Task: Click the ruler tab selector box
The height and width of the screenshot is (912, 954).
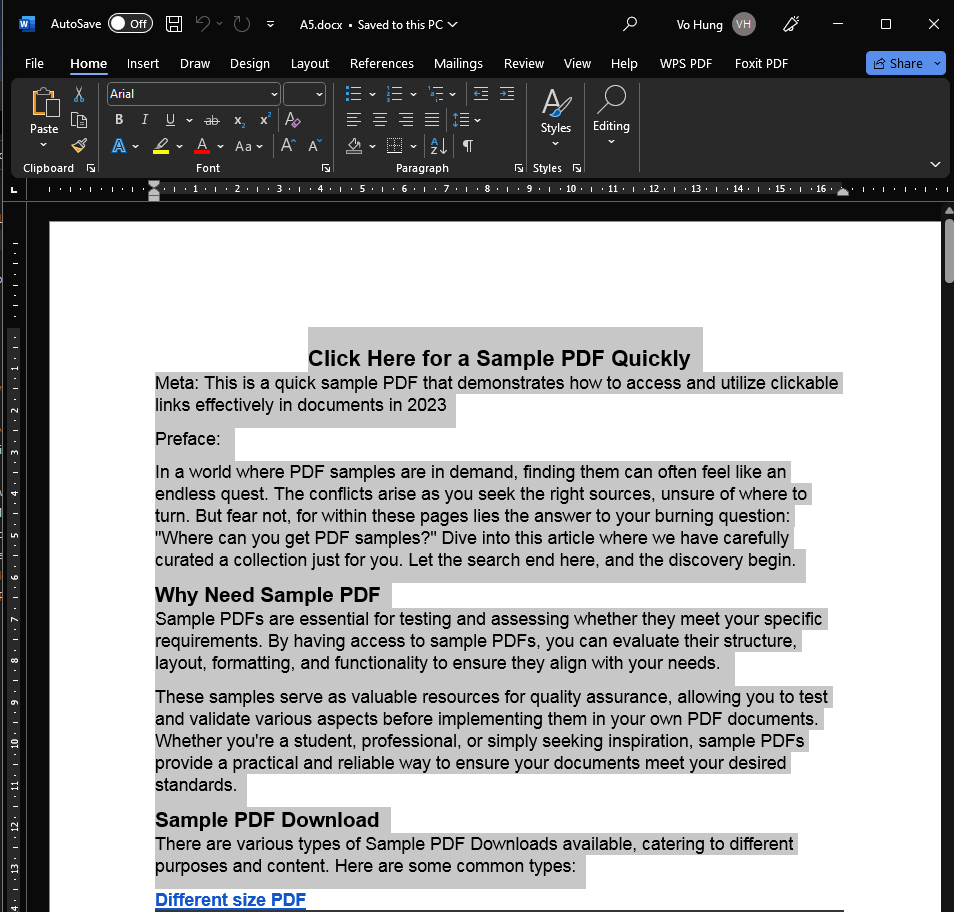Action: click(14, 190)
